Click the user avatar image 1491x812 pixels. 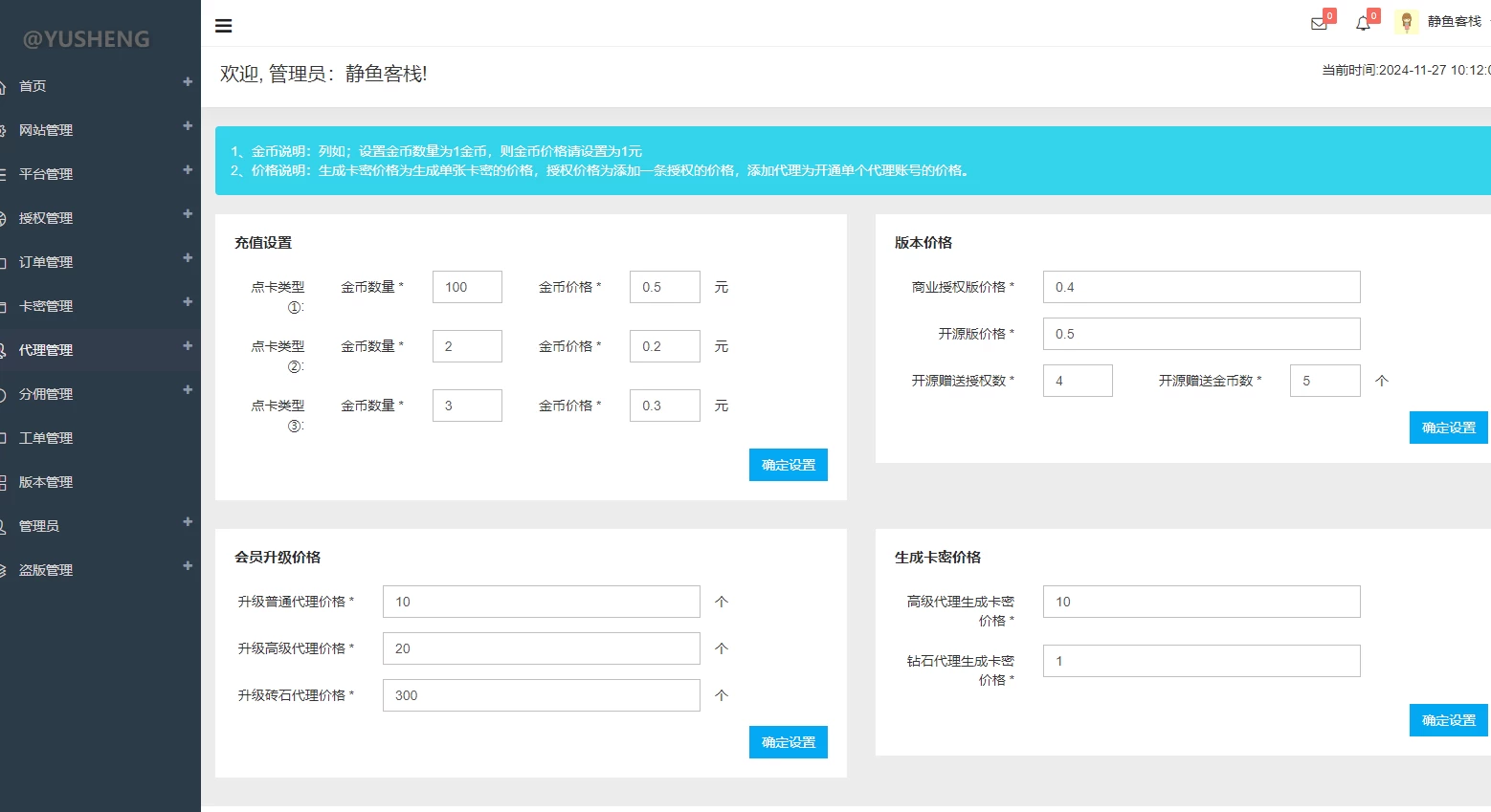tap(1406, 22)
